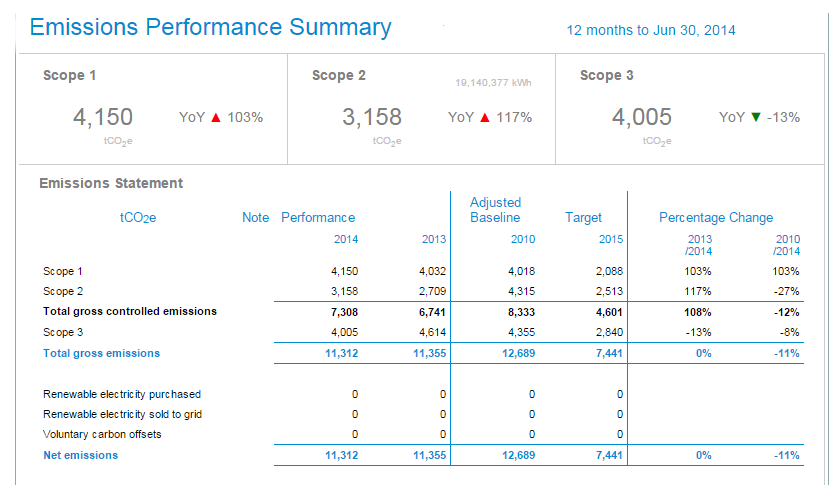Select the Renewable electricity purchased row label
This screenshot has height=485, width=829.
pyautogui.click(x=122, y=394)
